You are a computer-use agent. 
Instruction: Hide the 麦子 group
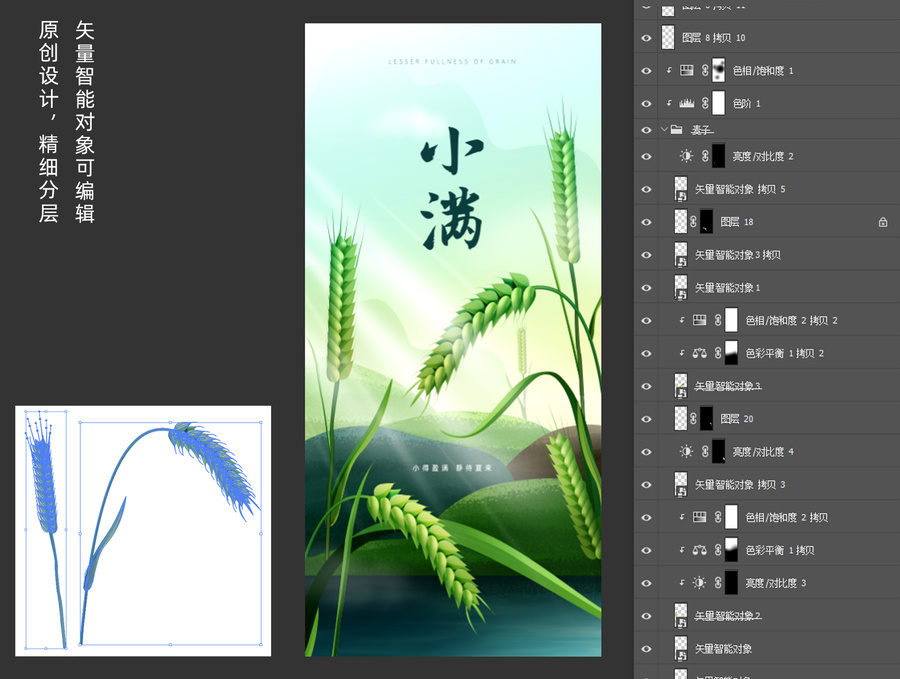point(646,130)
